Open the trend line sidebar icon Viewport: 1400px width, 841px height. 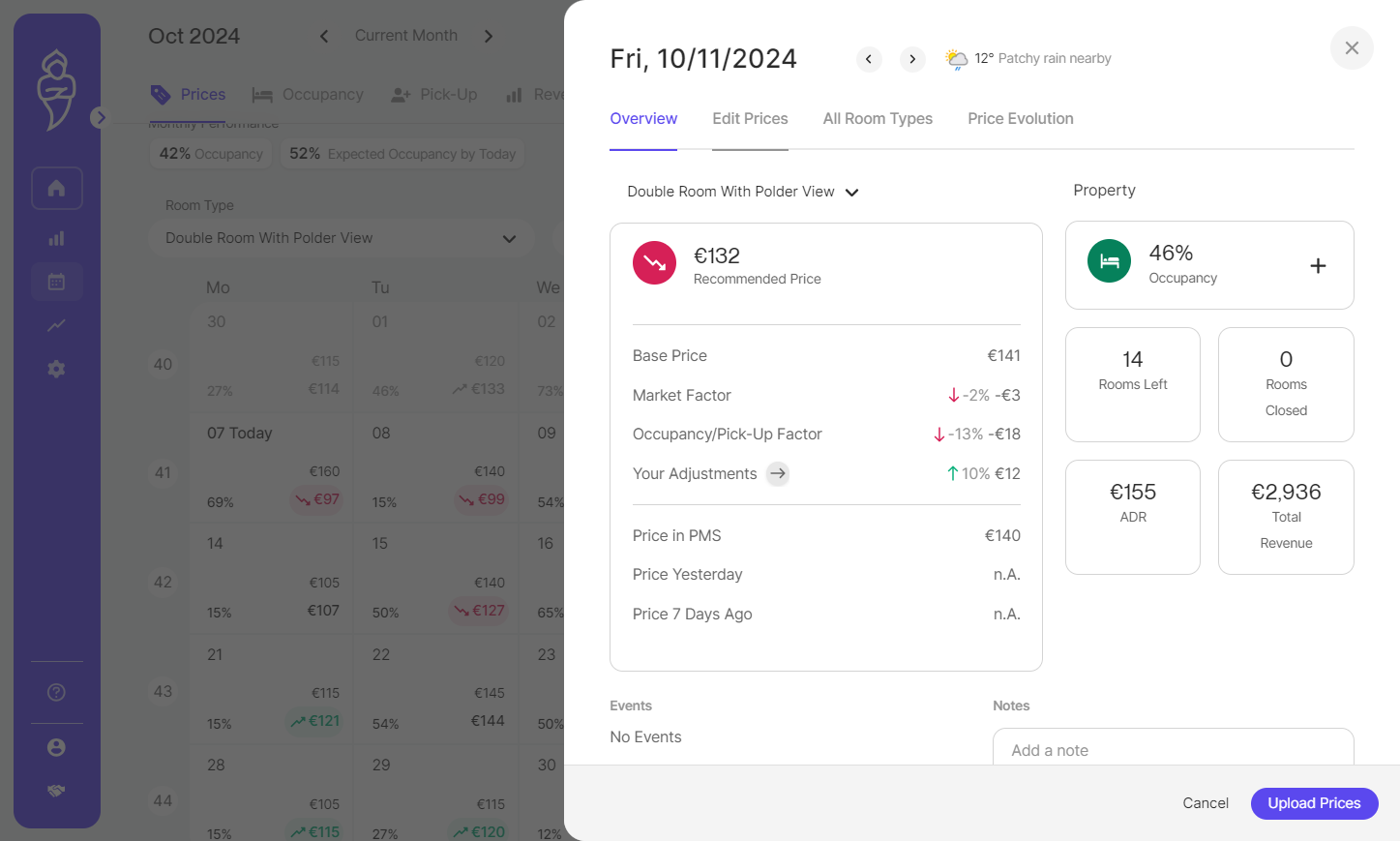click(x=56, y=325)
